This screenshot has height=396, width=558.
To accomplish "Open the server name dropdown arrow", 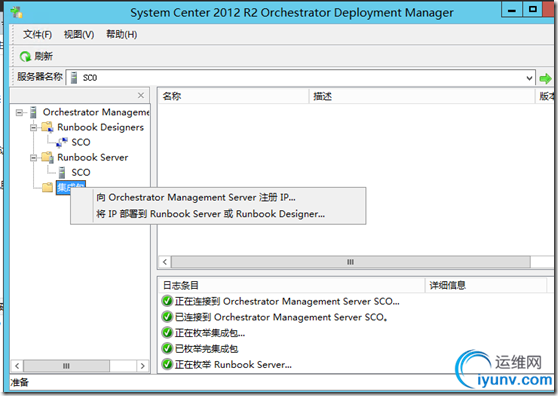I will point(530,78).
